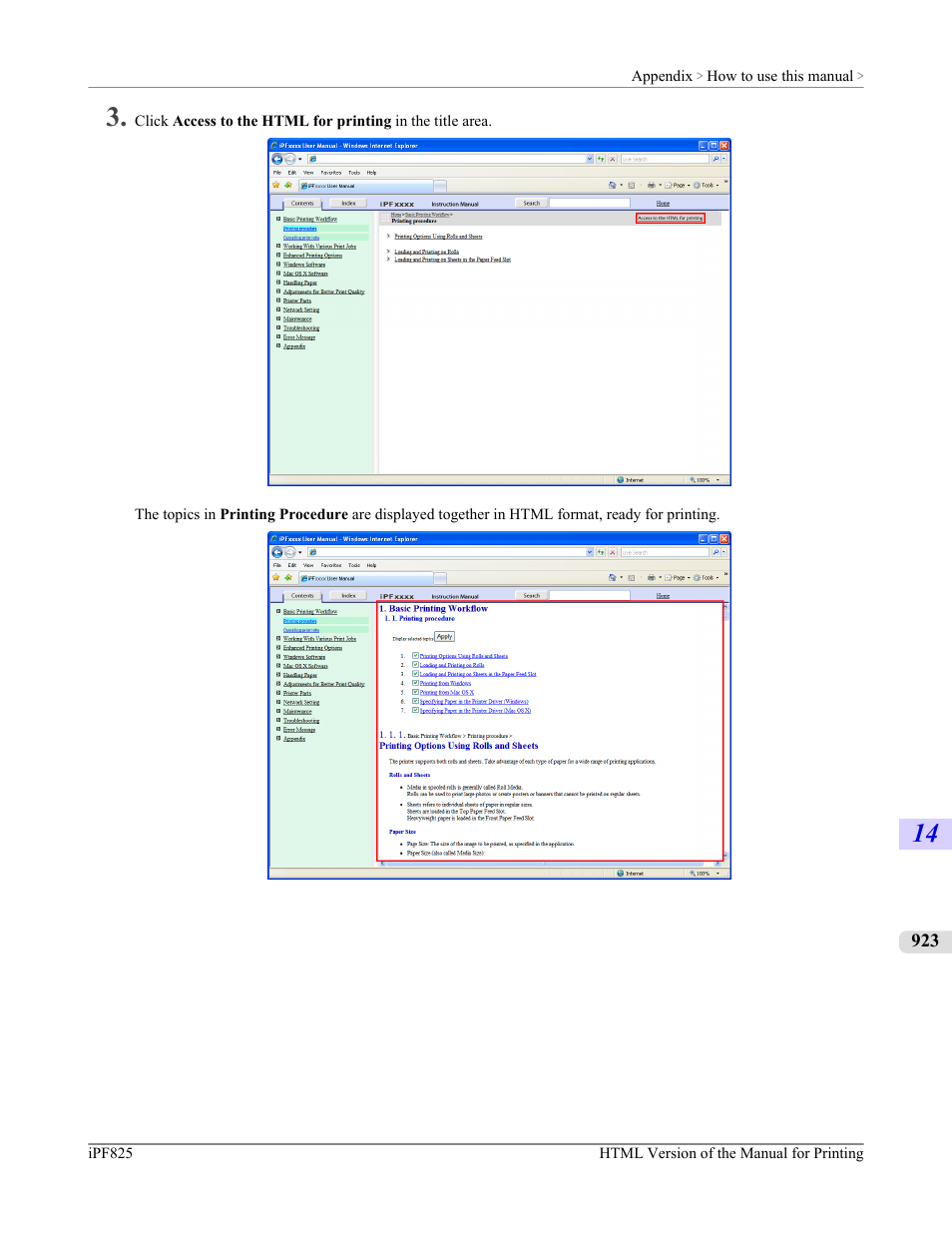Image resolution: width=952 pixels, height=1233 pixels.
Task: Click the red Stop icon in the lower browser window
Action: tap(612, 551)
